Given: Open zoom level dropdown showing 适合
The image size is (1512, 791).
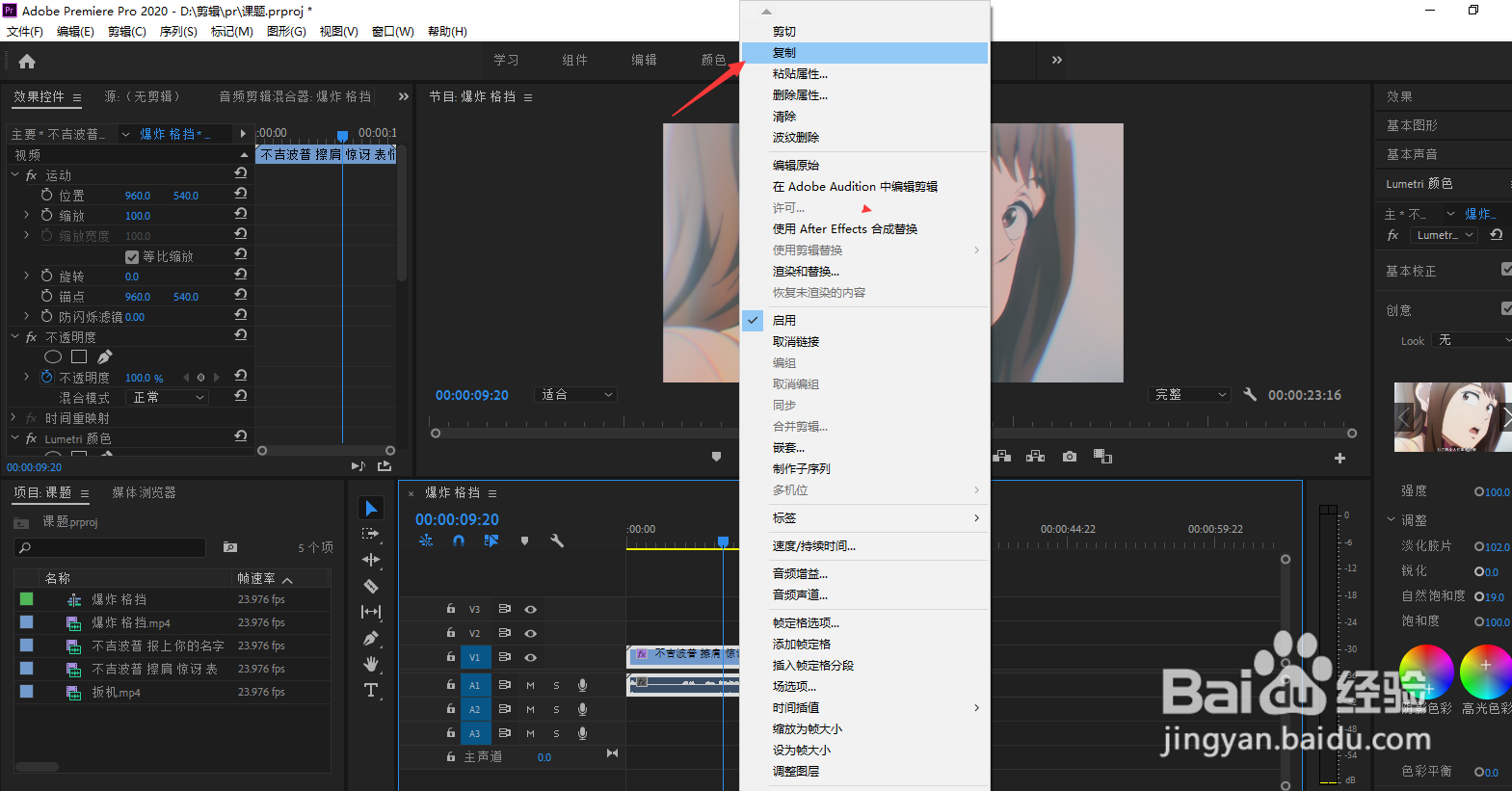Looking at the screenshot, I should [x=576, y=394].
